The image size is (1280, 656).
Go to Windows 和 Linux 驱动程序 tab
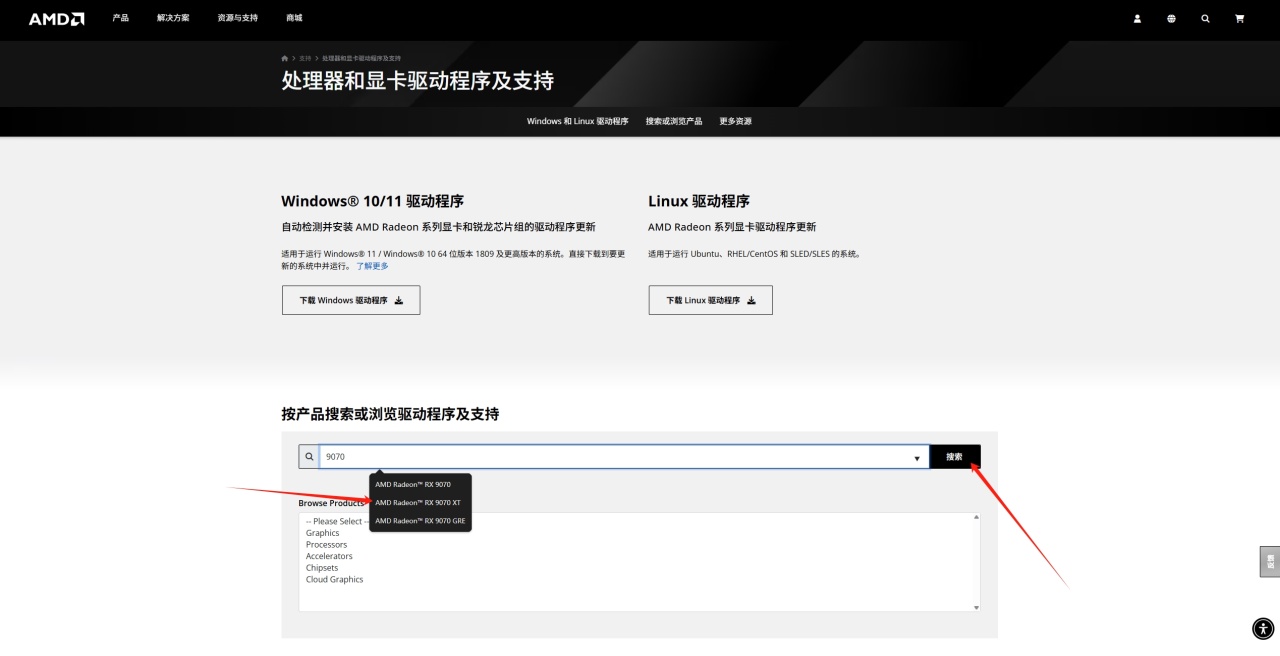point(578,121)
